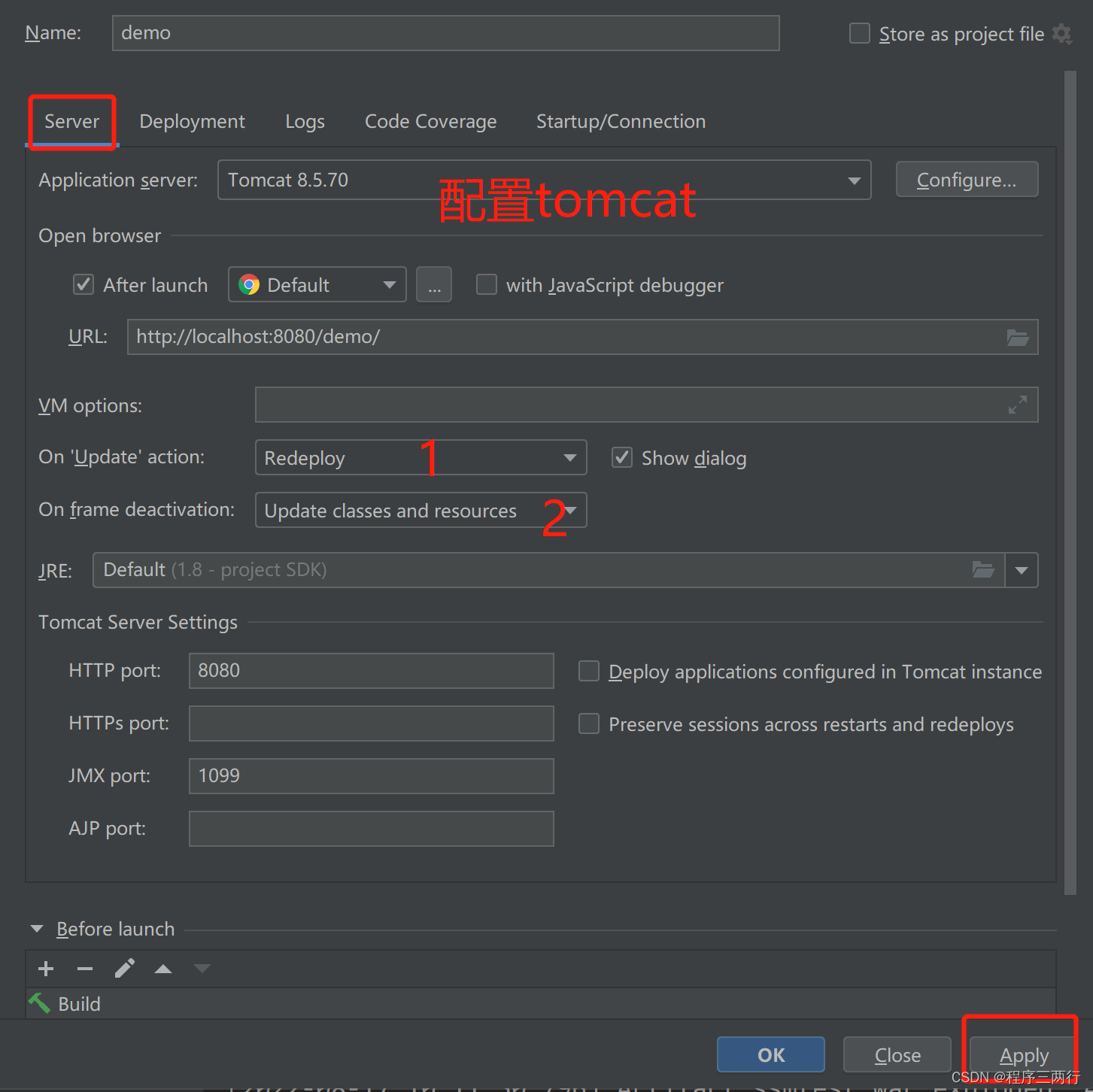Uncheck the After launch option
Image resolution: width=1093 pixels, height=1092 pixels.
83,284
